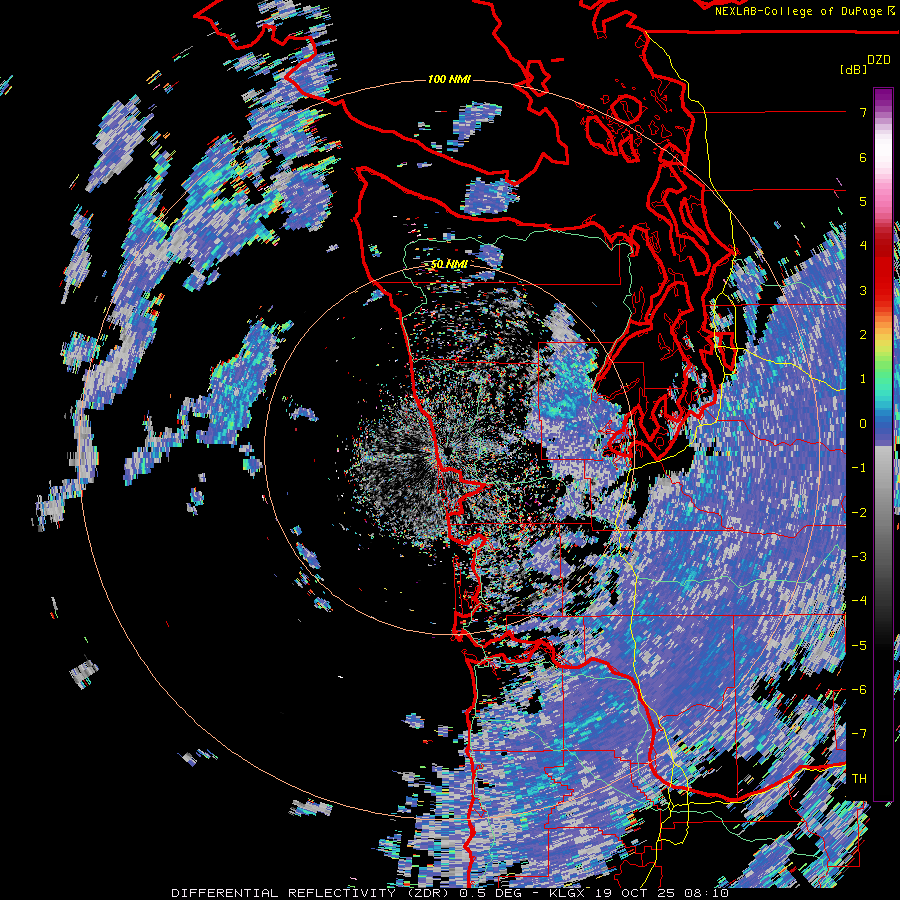Click the 0 tick label on scale
Image resolution: width=900 pixels, height=900 pixels.
point(863,424)
